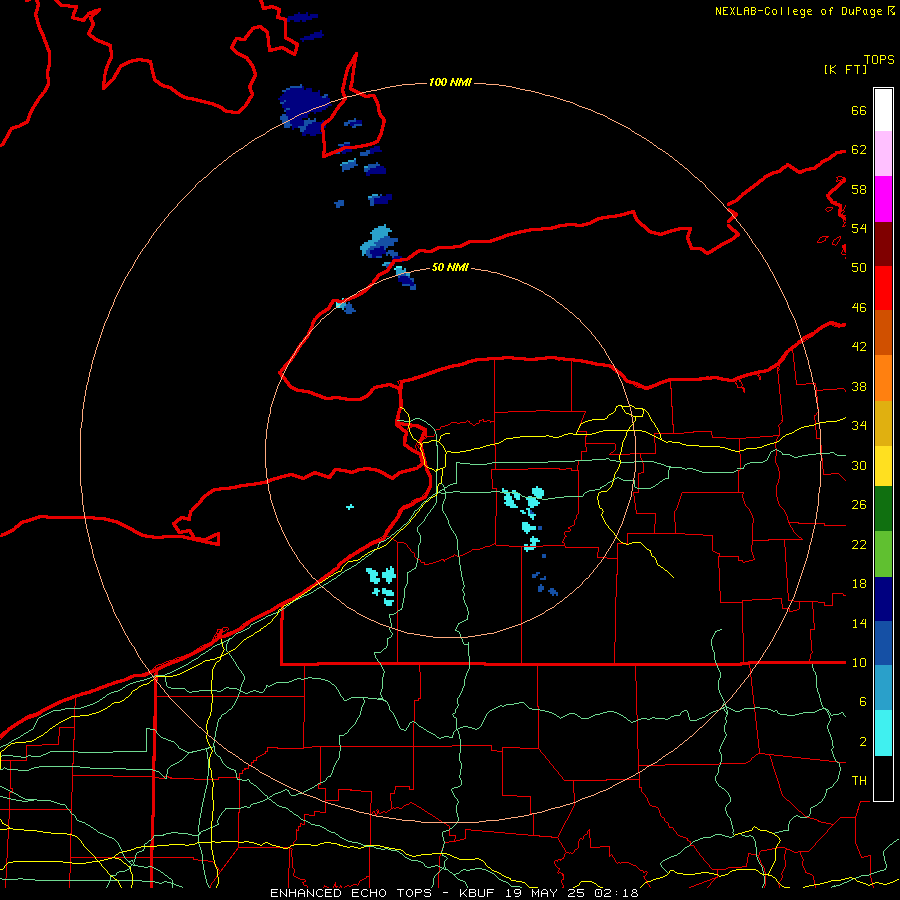Screen dimensions: 900x900
Task: Click the '100 NMI' range ring label
Action: tap(450, 82)
